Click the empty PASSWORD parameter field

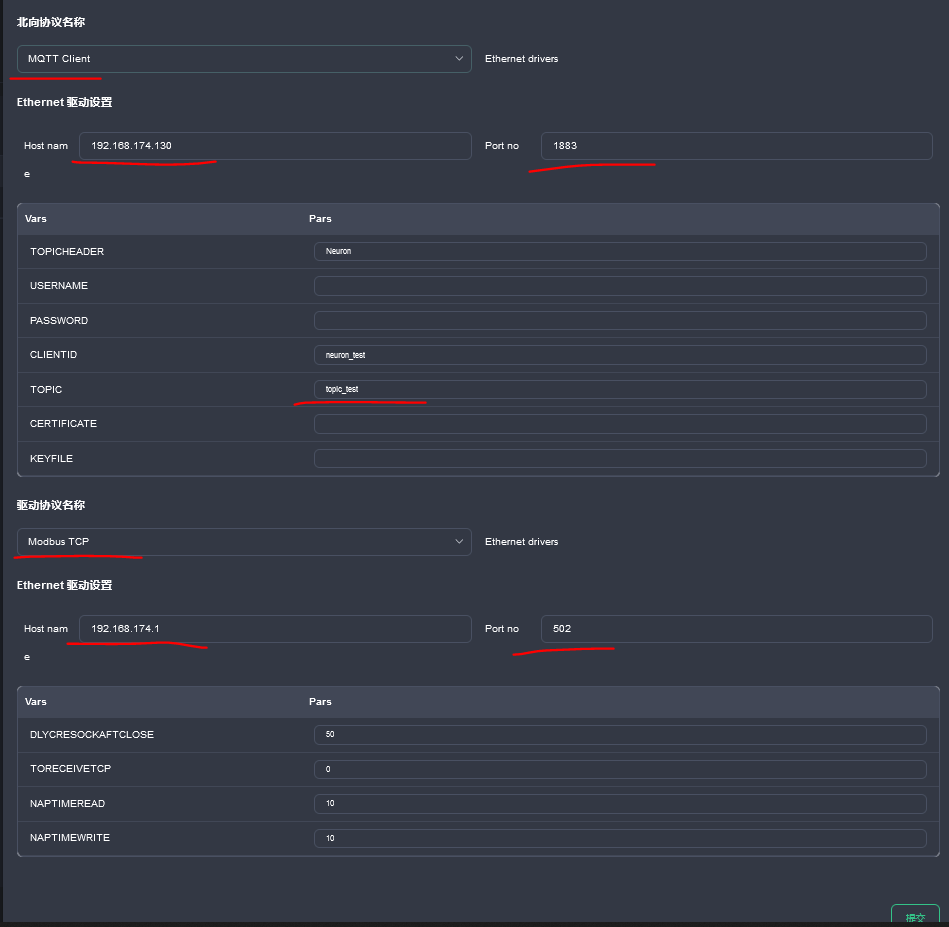click(x=620, y=320)
